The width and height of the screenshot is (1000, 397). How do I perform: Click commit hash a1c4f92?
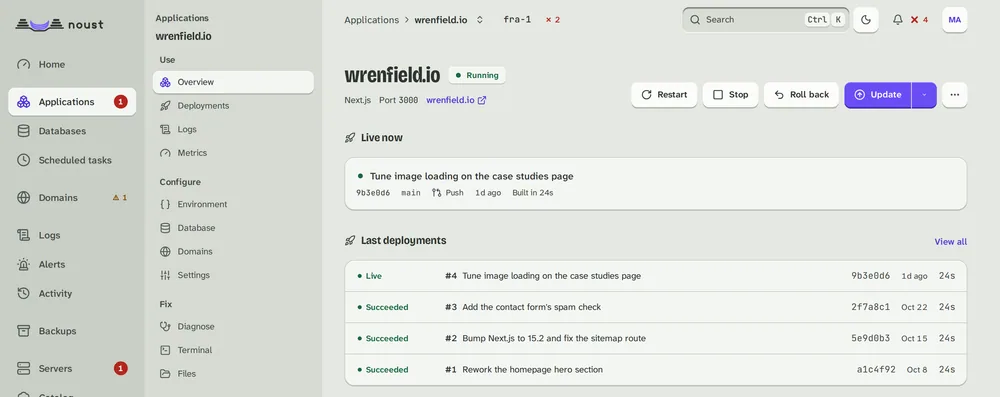876,370
